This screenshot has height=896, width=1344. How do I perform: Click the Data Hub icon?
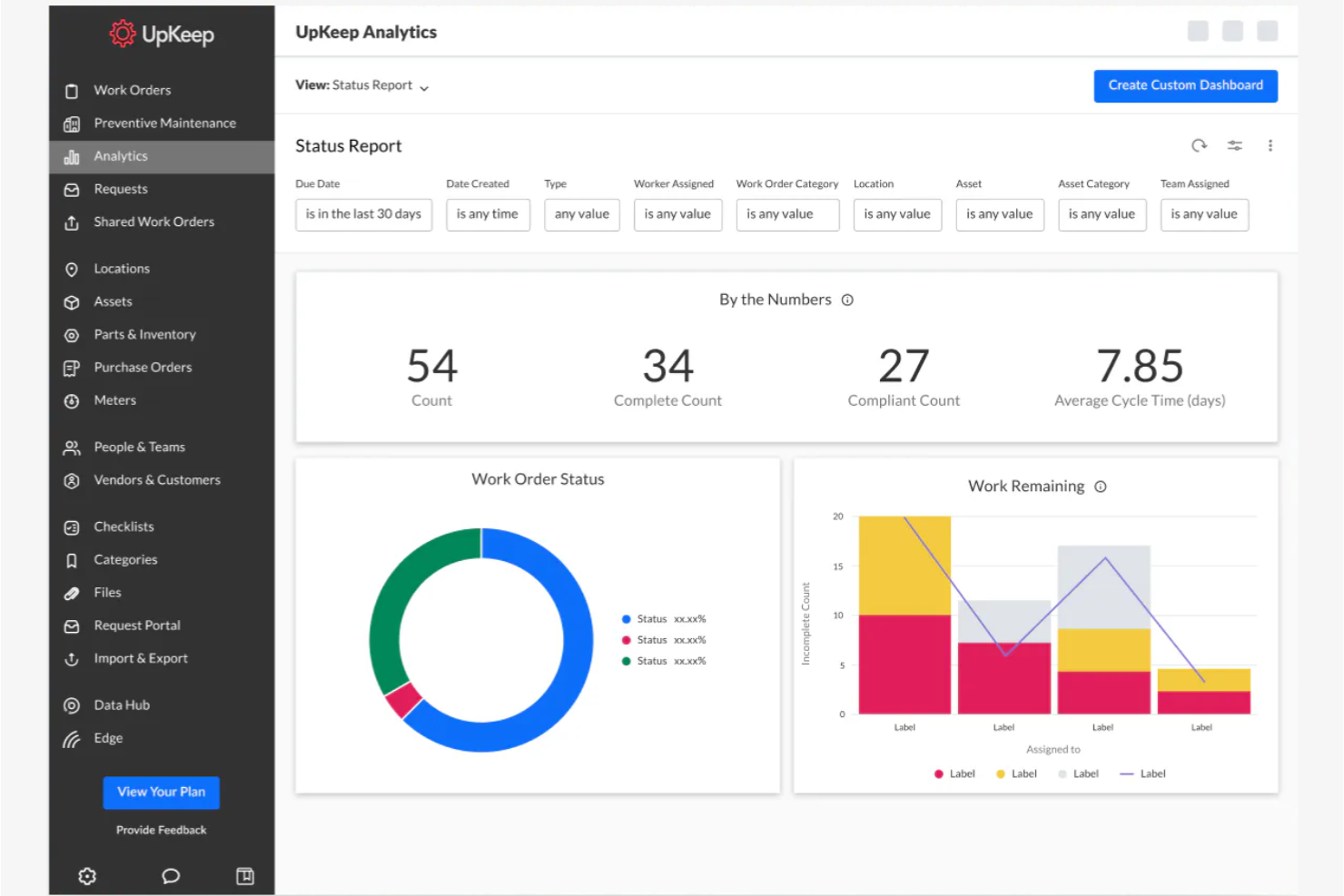72,705
